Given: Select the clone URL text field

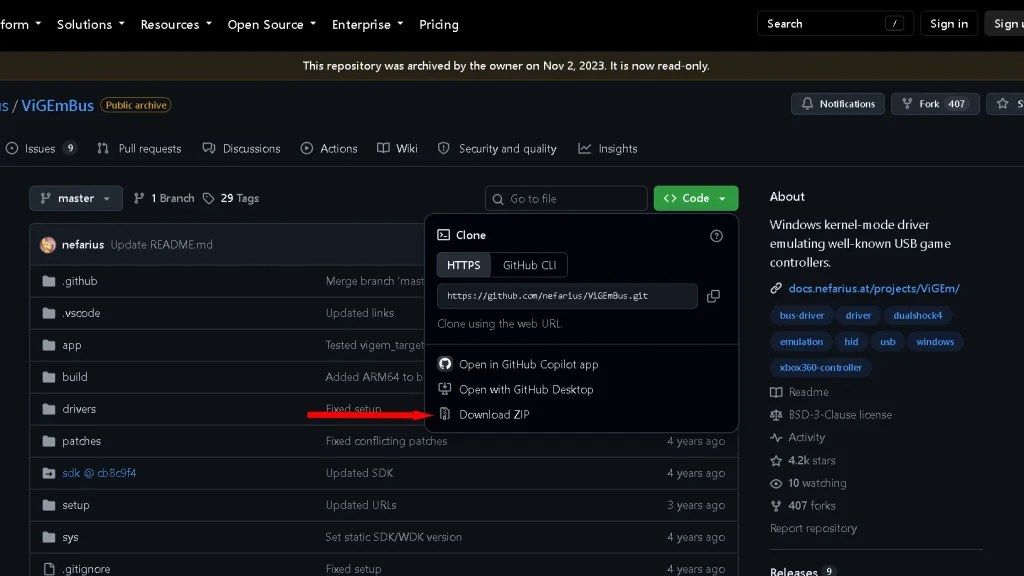Looking at the screenshot, I should (567, 296).
